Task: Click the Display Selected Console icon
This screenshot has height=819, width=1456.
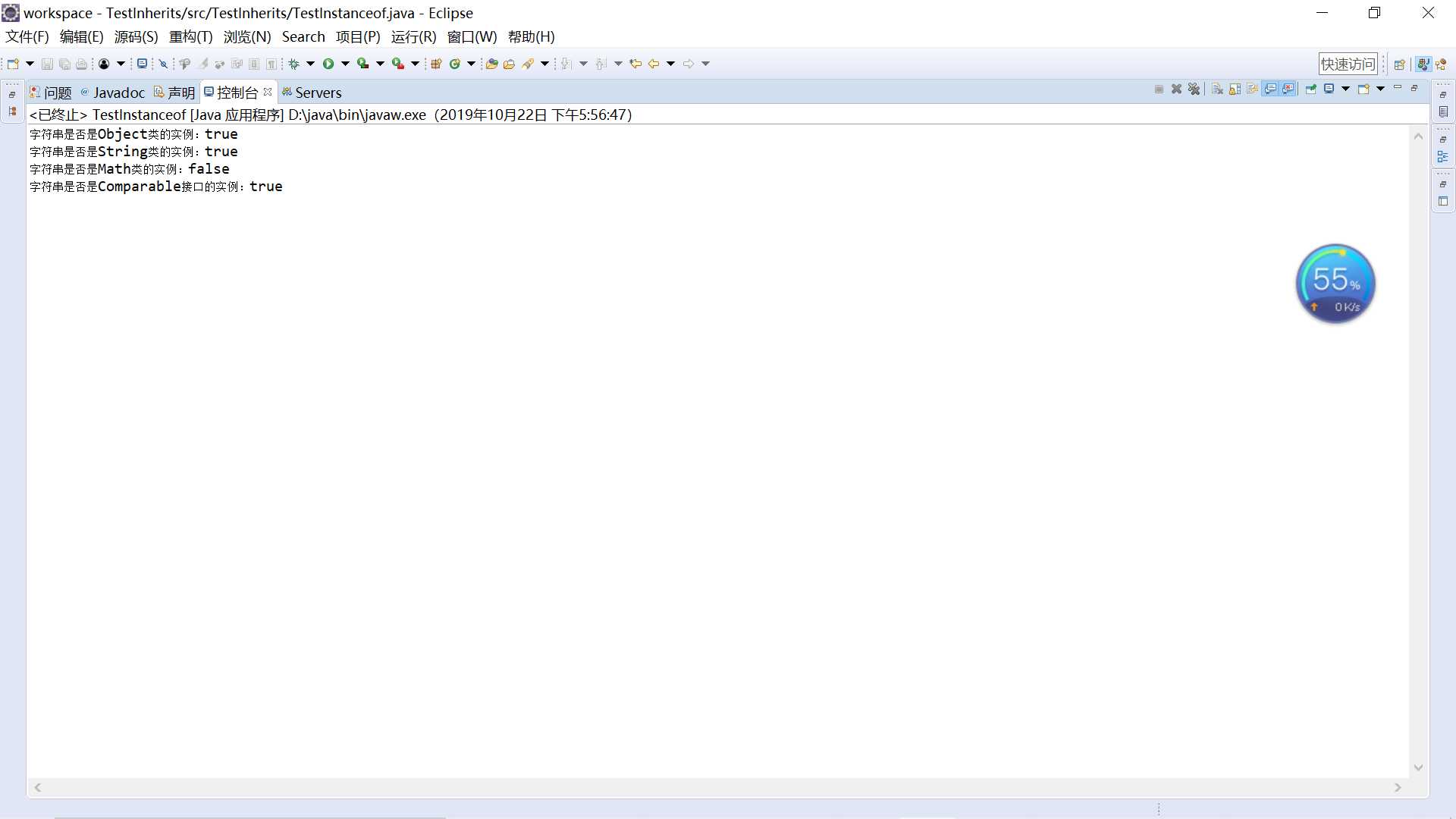Action: pyautogui.click(x=1329, y=89)
